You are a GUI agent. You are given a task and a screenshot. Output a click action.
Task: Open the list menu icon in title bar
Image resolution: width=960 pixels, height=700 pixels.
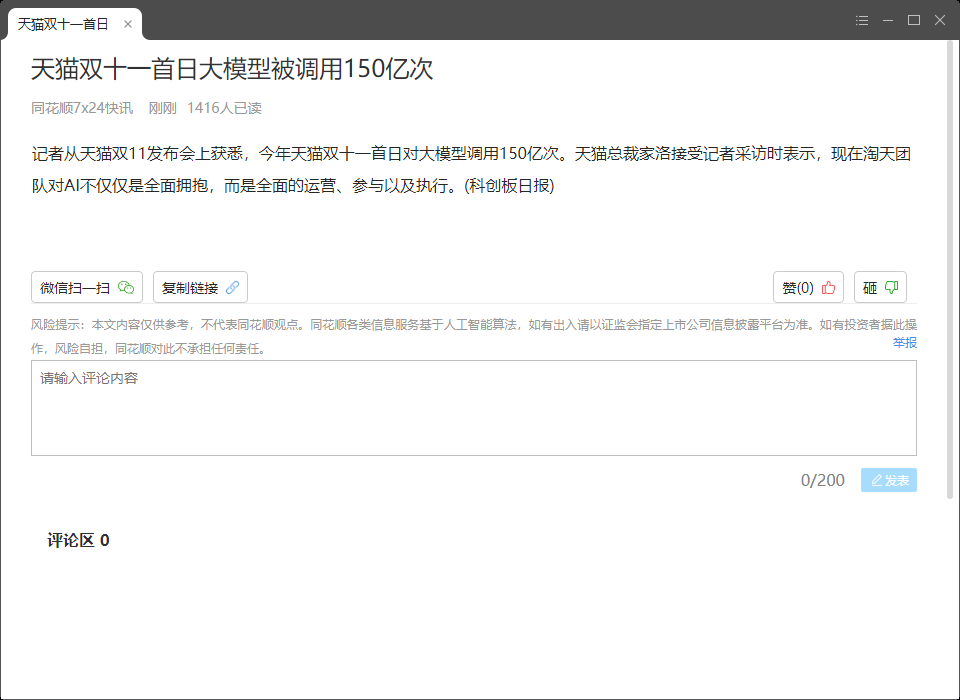(x=863, y=20)
